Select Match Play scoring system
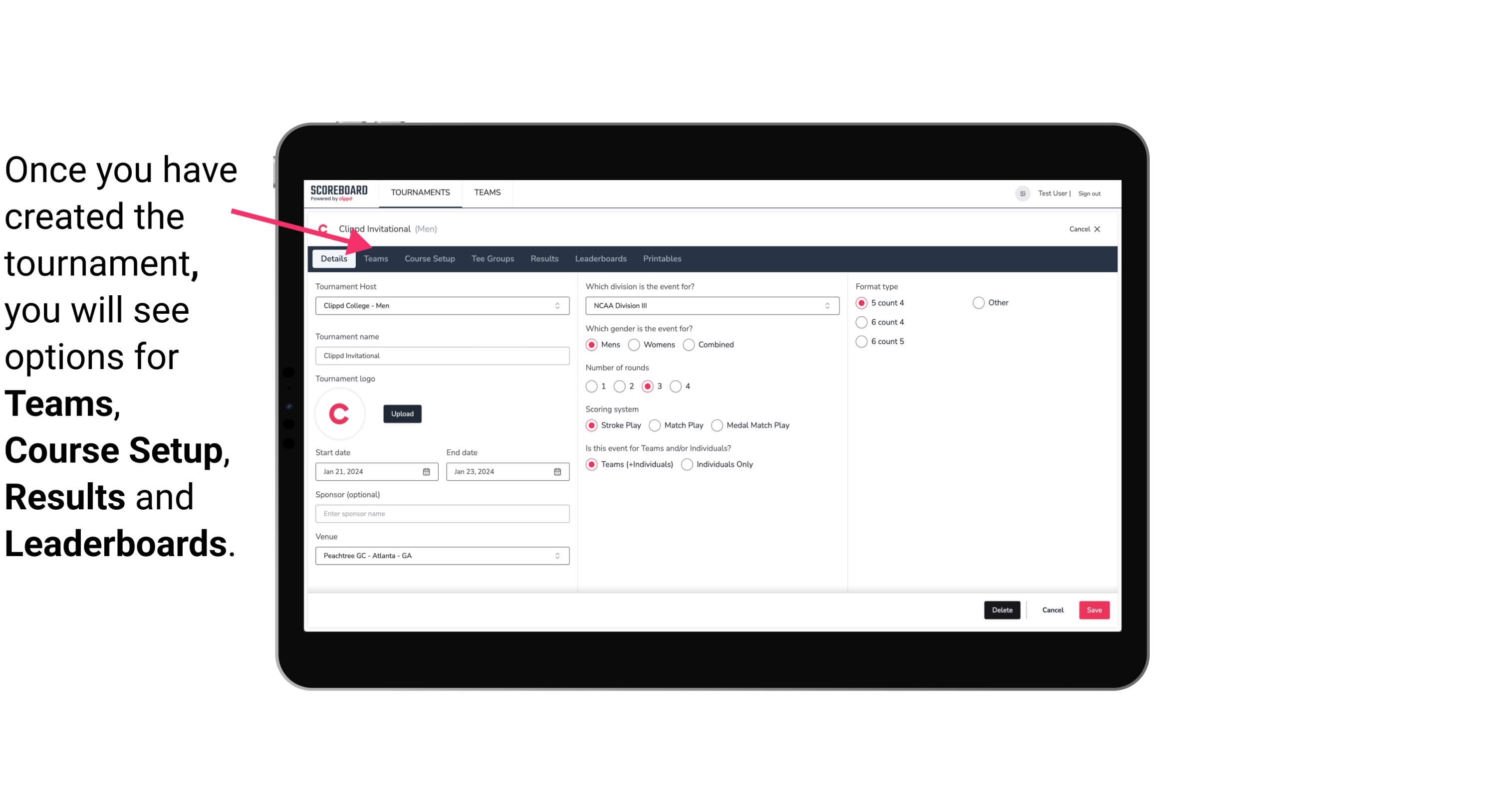The width and height of the screenshot is (1510, 812). (x=655, y=425)
